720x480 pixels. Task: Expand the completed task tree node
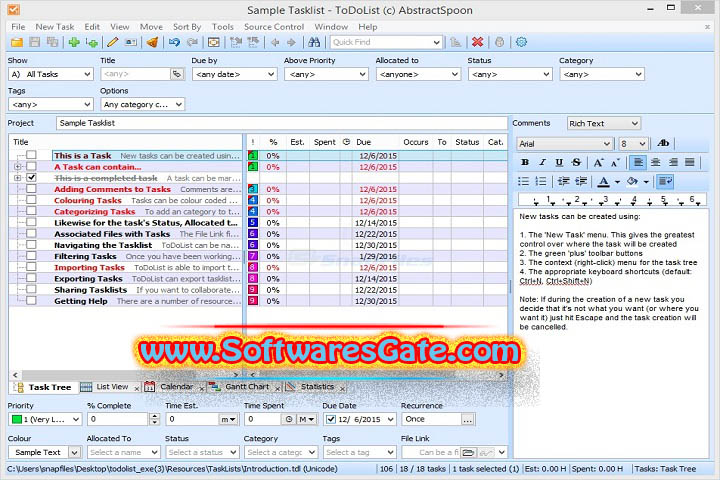point(17,177)
